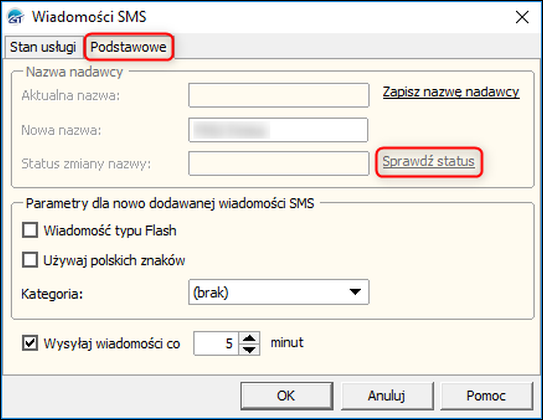Click into the Nowa nazwa field
The width and height of the screenshot is (543, 420).
[278, 130]
